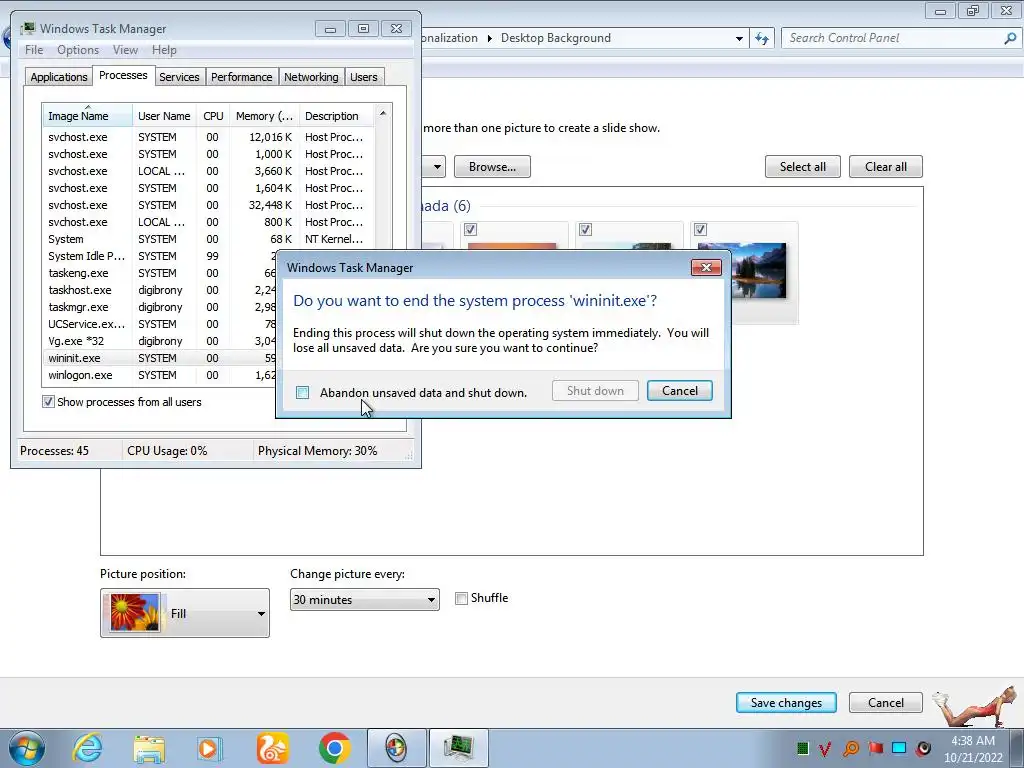Open the File menu in Task Manager
Screen dimensions: 1024x768
click(x=34, y=50)
